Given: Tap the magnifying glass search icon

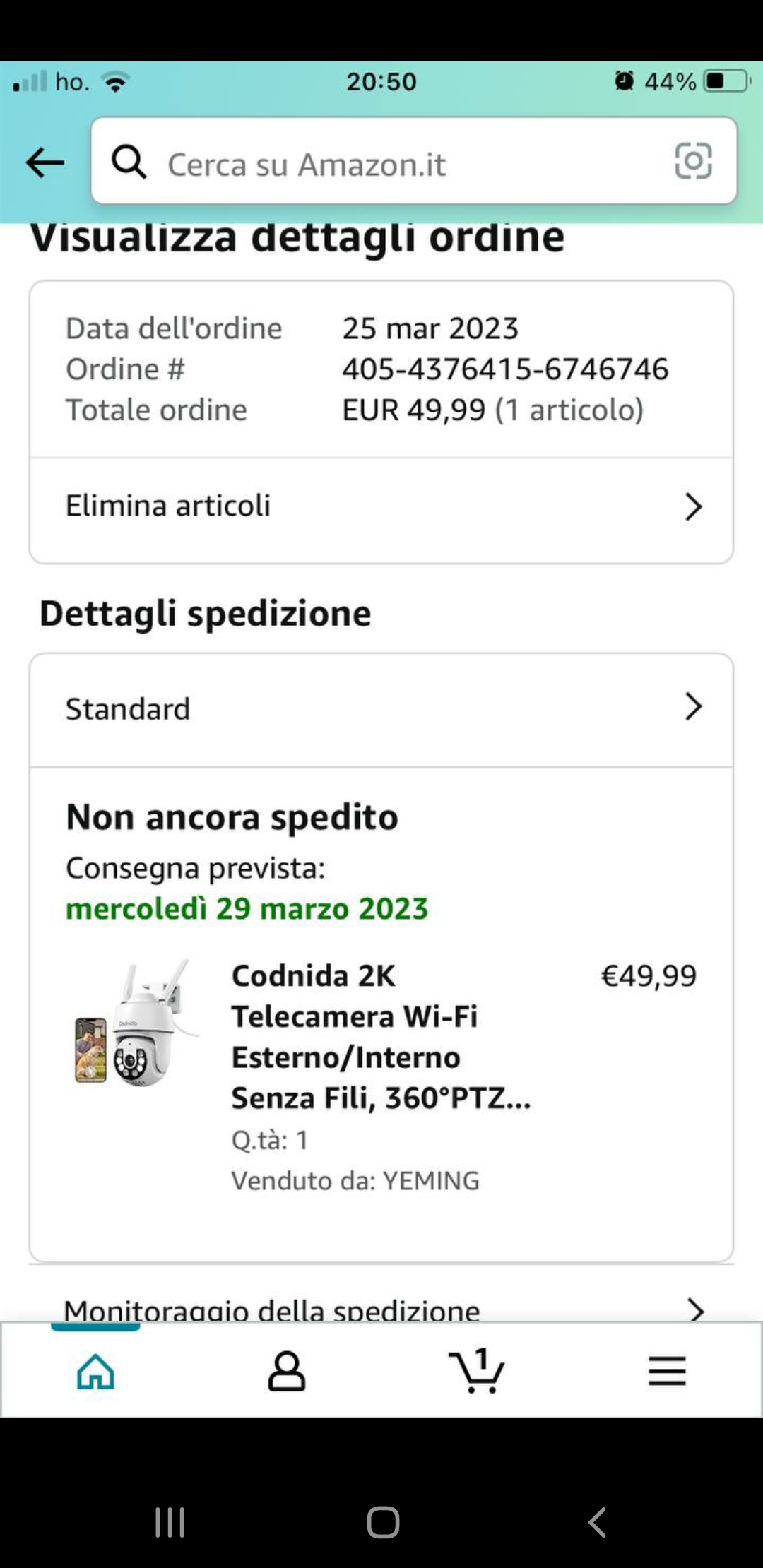Looking at the screenshot, I should click(129, 162).
